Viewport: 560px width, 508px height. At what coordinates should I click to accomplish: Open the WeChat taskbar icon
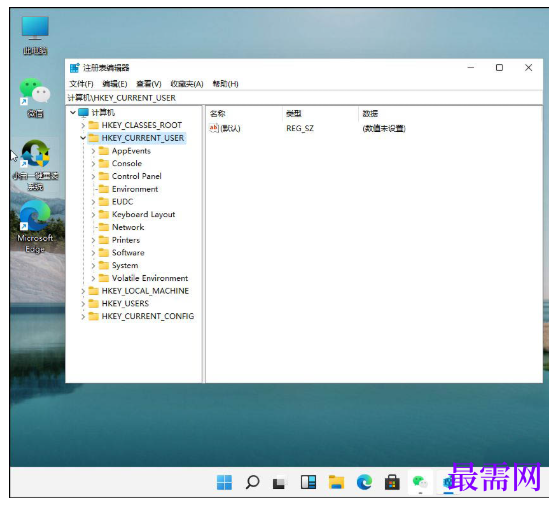point(420,482)
